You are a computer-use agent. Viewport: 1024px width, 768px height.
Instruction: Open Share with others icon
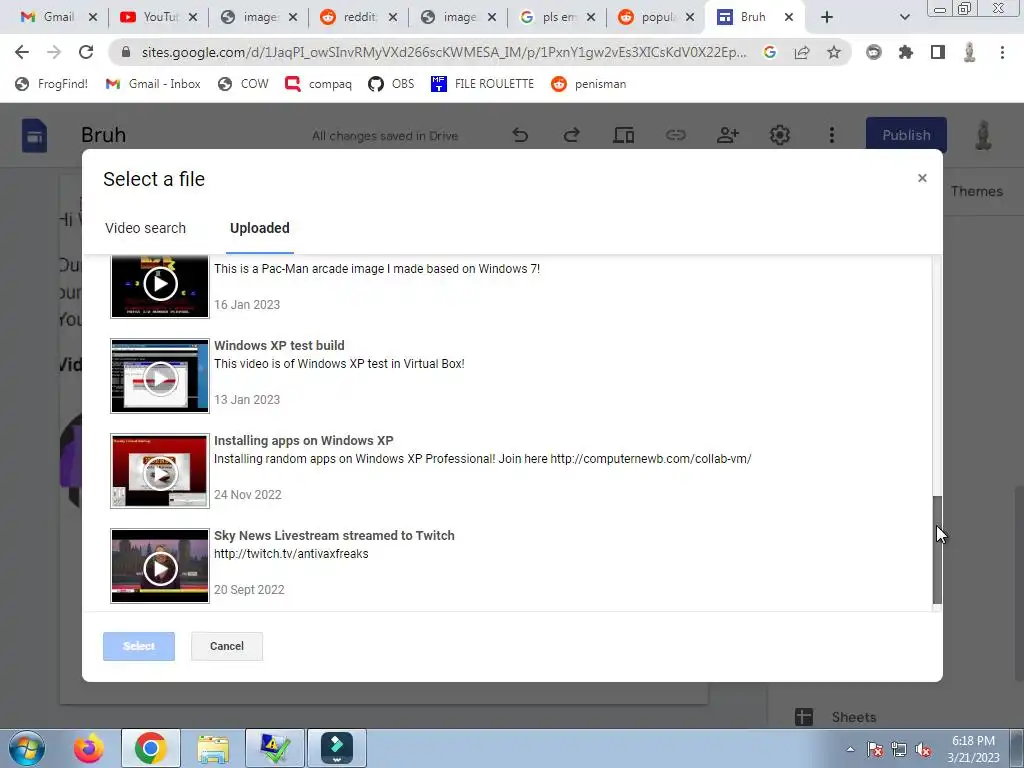728,135
